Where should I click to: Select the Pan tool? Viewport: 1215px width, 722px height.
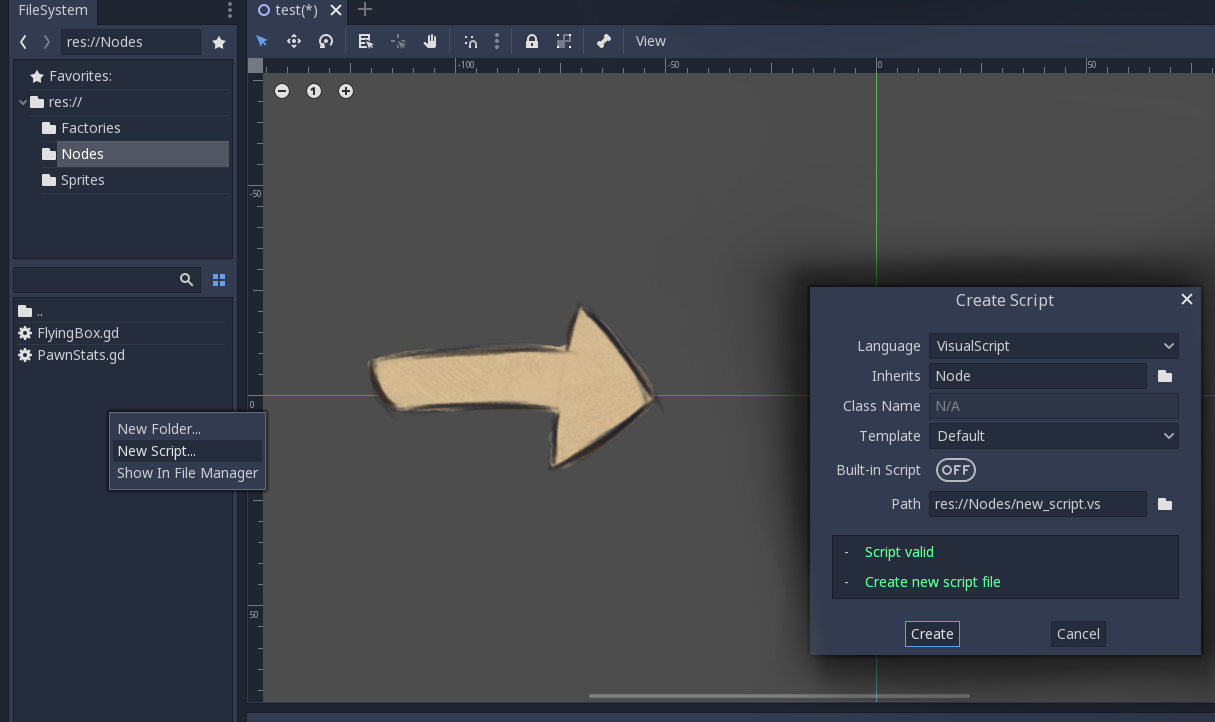[430, 41]
